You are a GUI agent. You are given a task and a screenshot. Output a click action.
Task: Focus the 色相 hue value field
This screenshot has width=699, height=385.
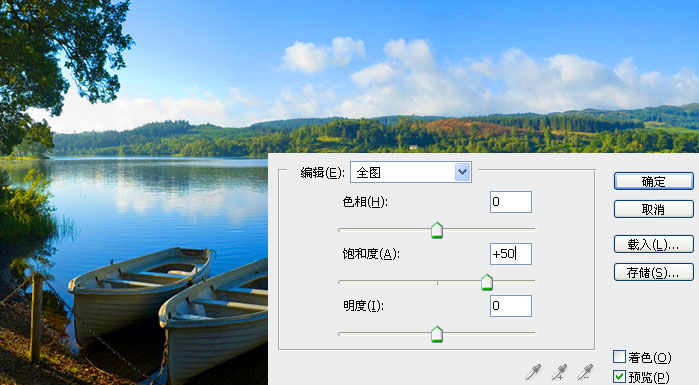pyautogui.click(x=511, y=202)
